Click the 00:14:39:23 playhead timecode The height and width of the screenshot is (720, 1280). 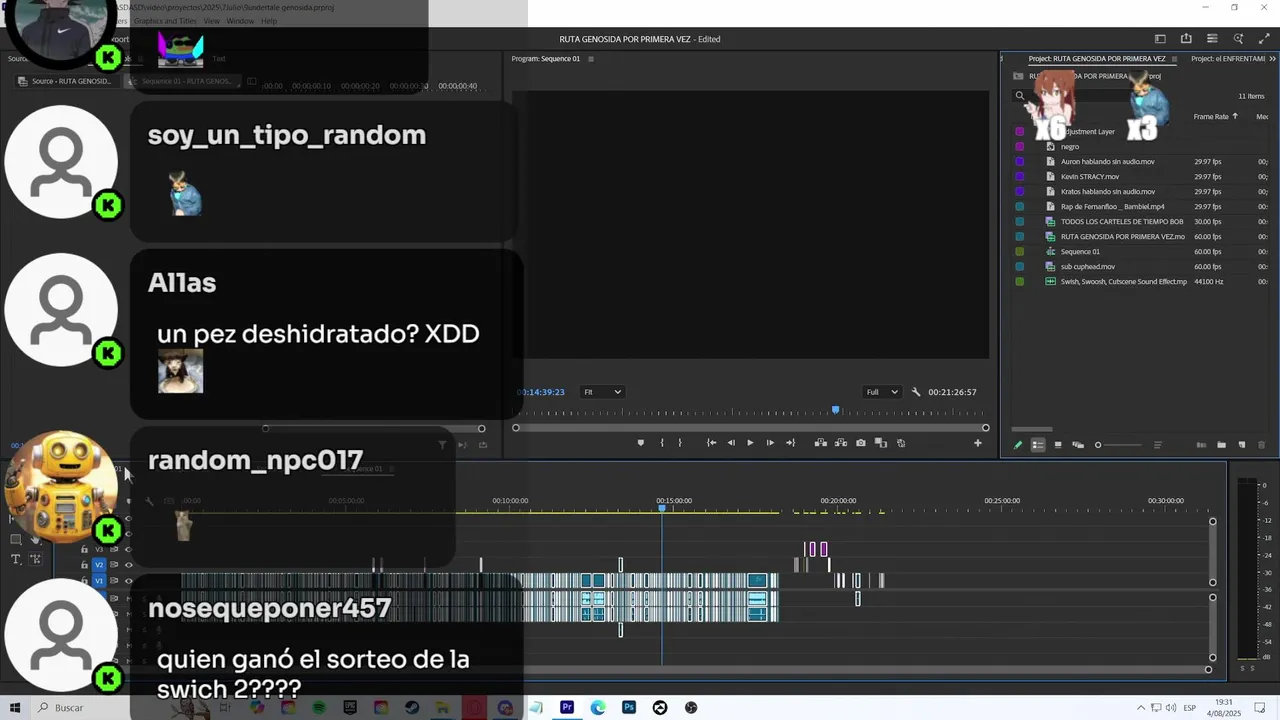pyautogui.click(x=541, y=392)
